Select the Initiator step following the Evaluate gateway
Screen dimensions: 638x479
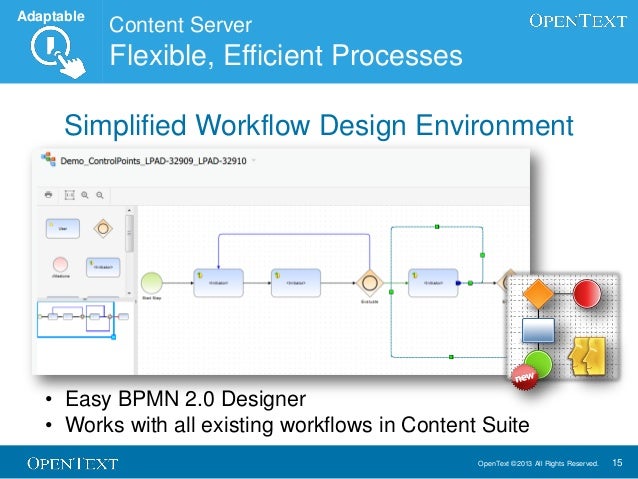coord(433,283)
